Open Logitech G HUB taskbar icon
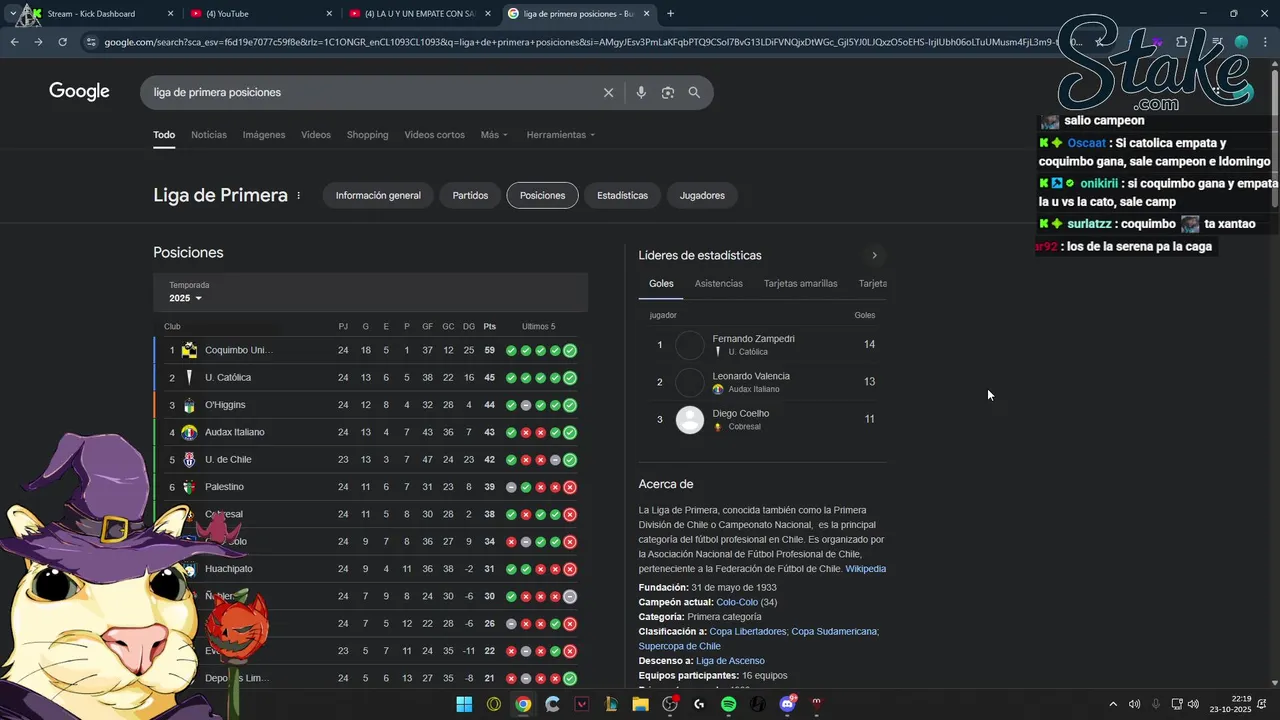 pyautogui.click(x=699, y=704)
